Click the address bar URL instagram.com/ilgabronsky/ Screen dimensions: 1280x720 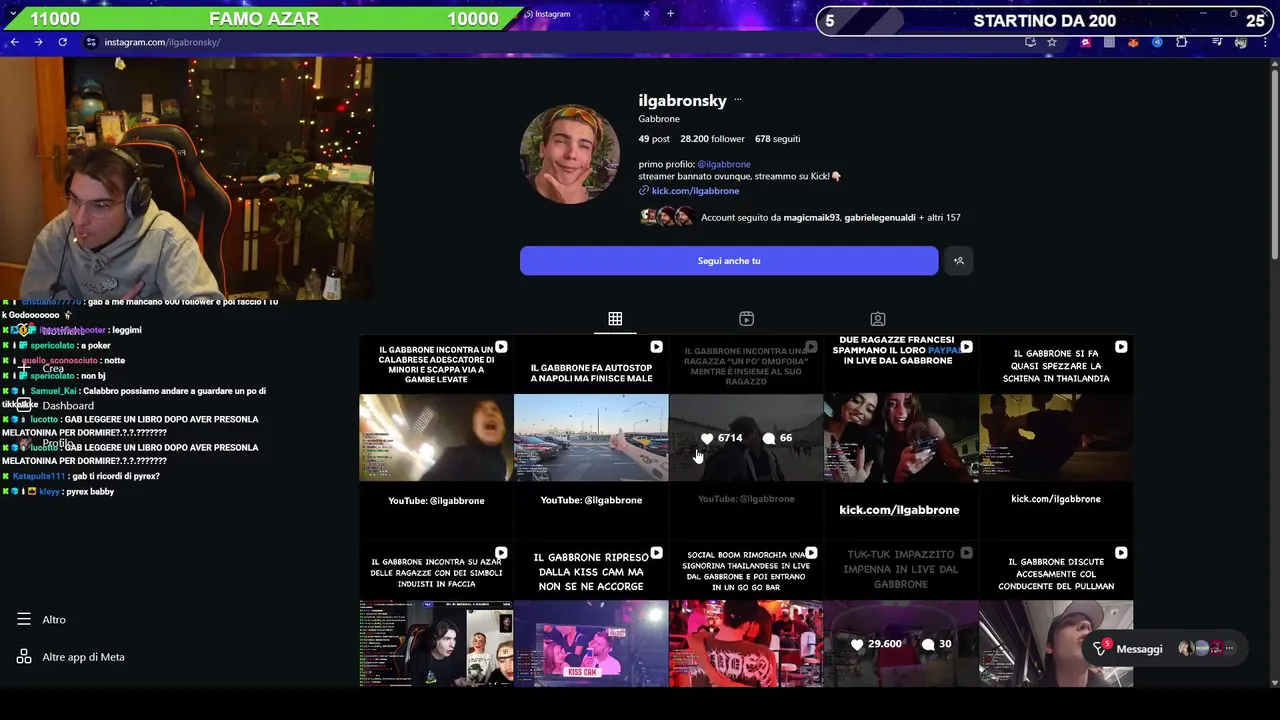162,42
